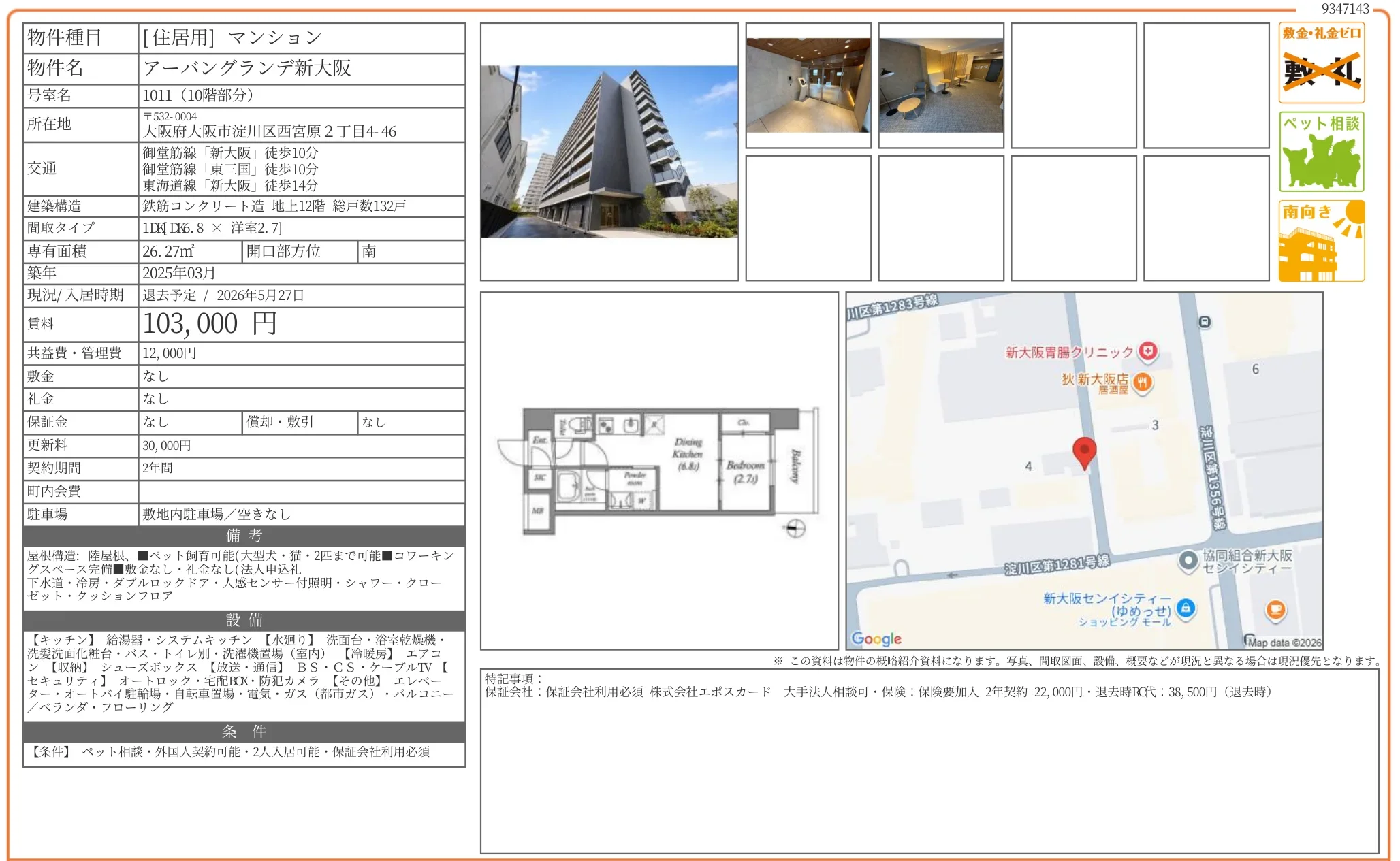Screen dimensions: 1400x861
Task: Click the Balcony label on the floor plan
Action: coord(794,466)
